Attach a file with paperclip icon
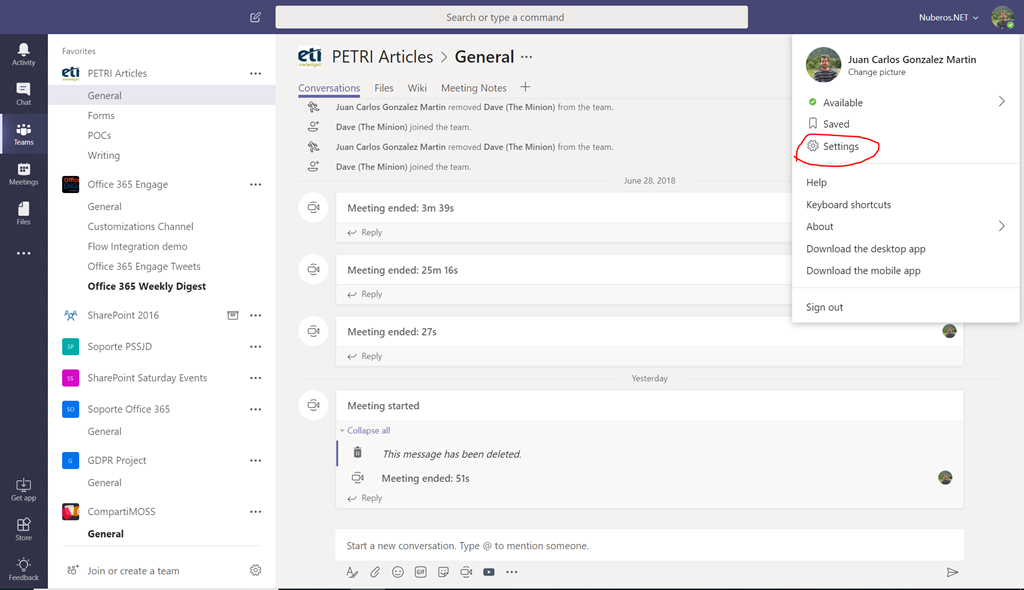The height and width of the screenshot is (590, 1024). tap(375, 572)
